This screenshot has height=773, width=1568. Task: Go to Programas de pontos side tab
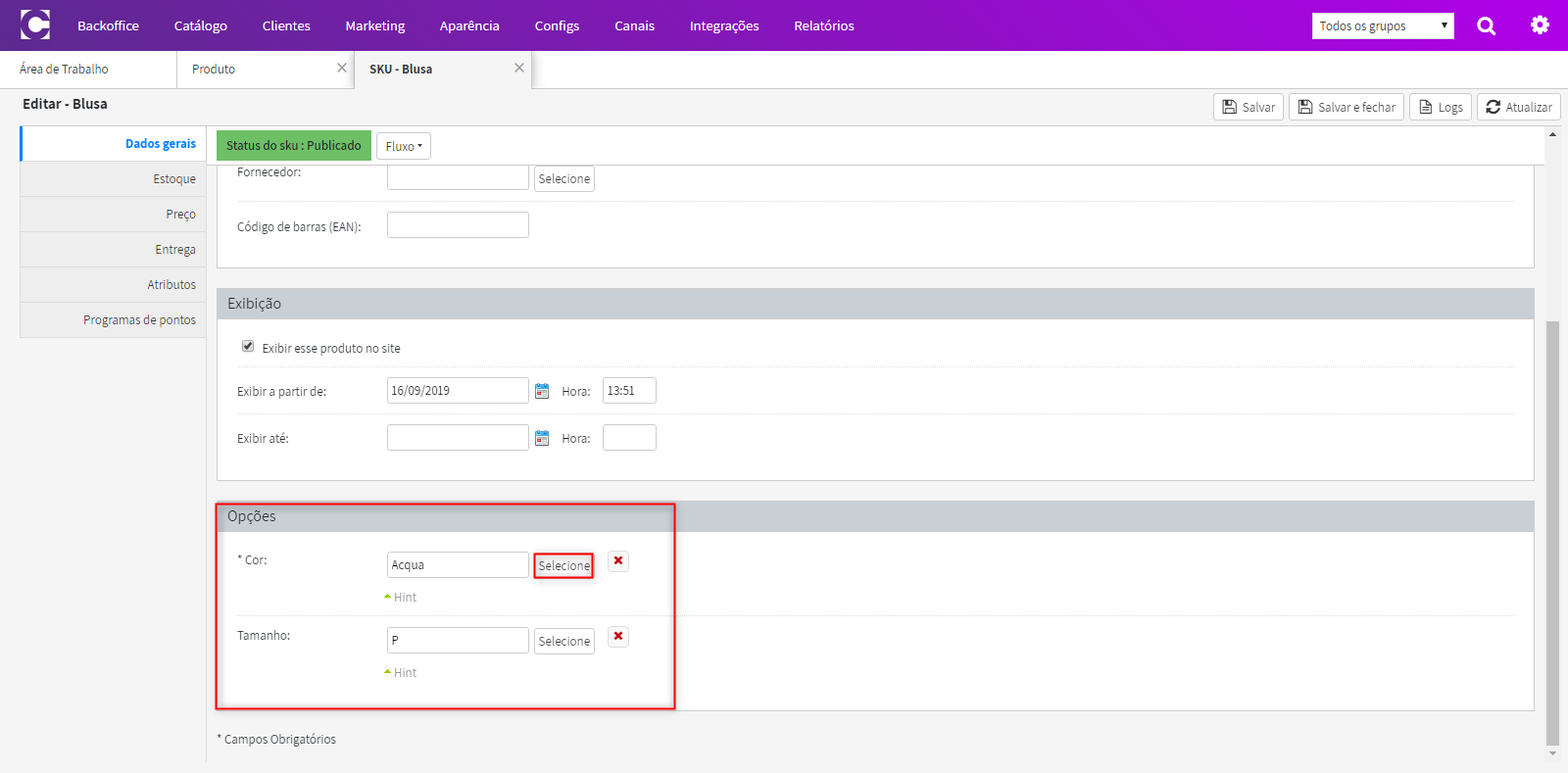point(114,320)
